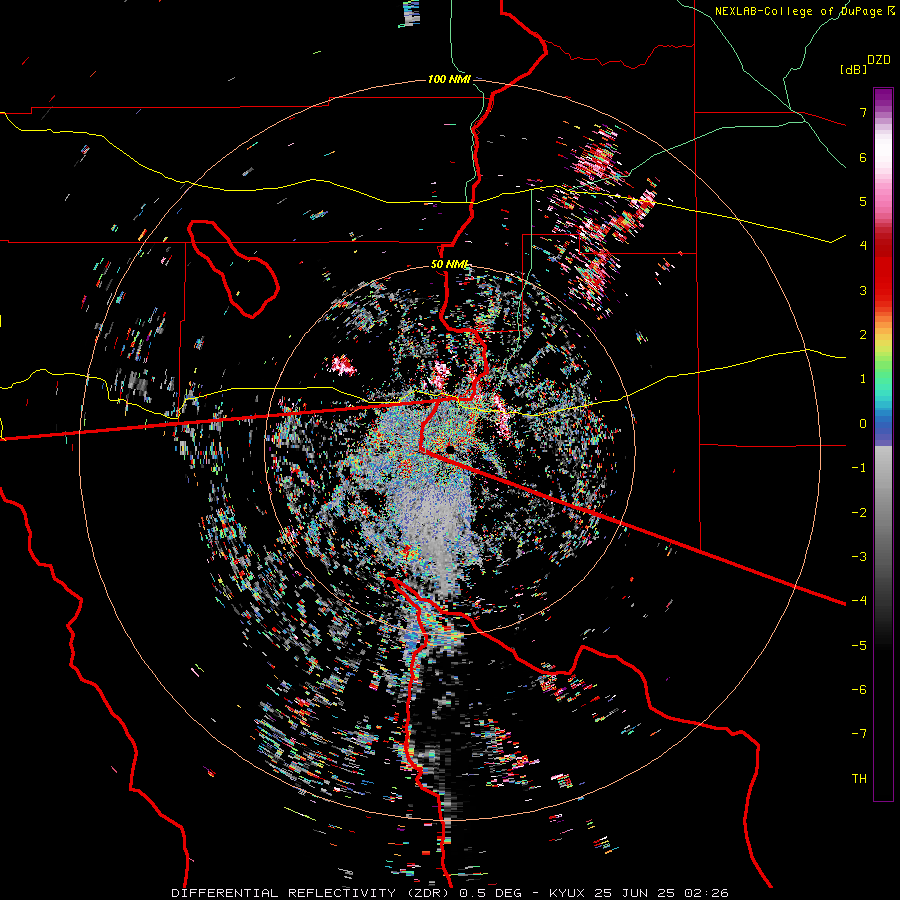Click the 0.5 DEG elevation text
The width and height of the screenshot is (900, 900).
tap(490, 893)
